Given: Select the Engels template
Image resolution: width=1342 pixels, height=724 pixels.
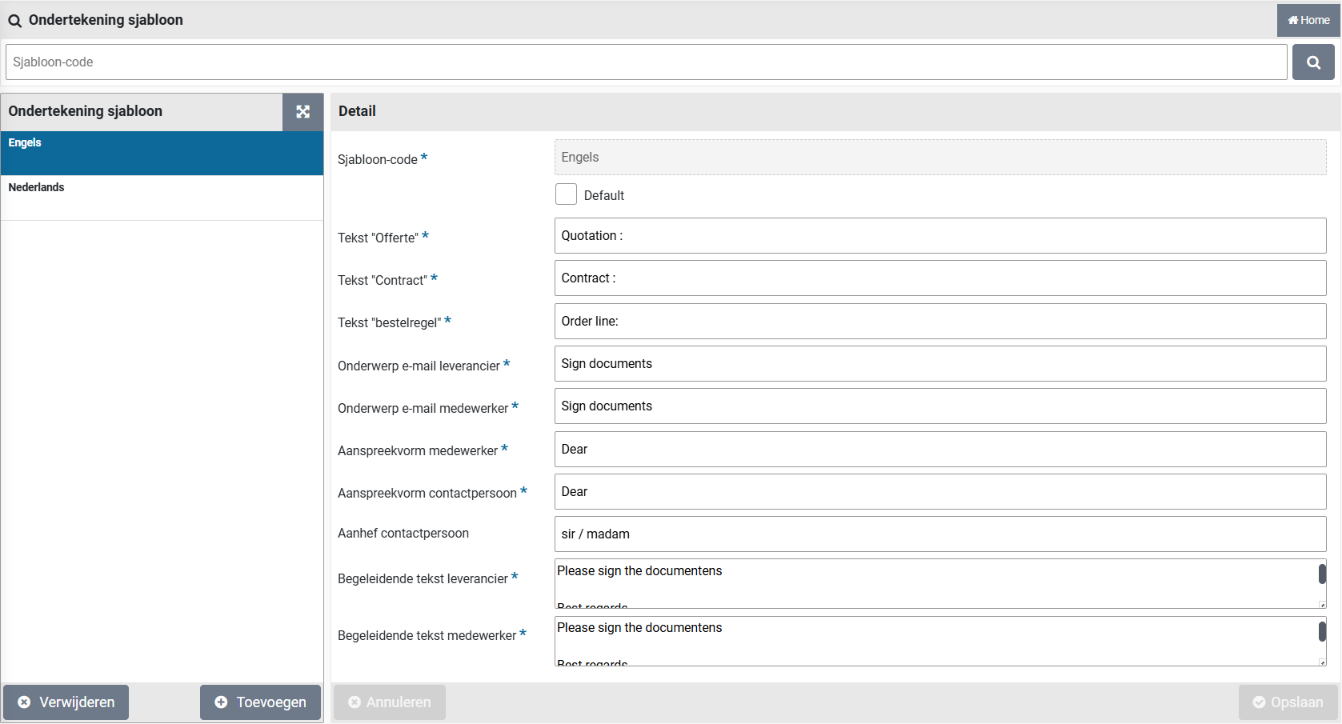Looking at the screenshot, I should click(162, 153).
